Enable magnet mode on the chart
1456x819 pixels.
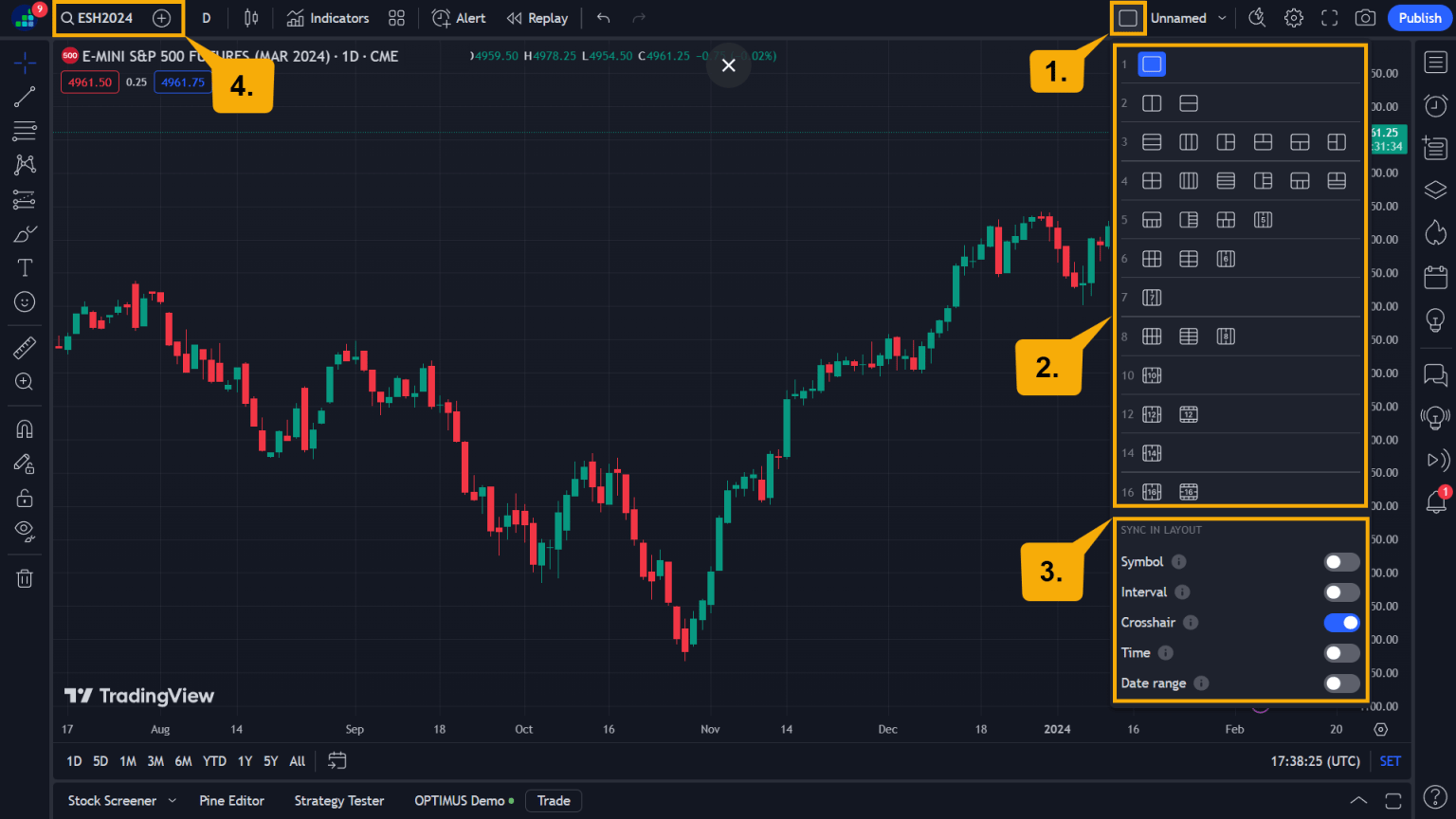25,428
